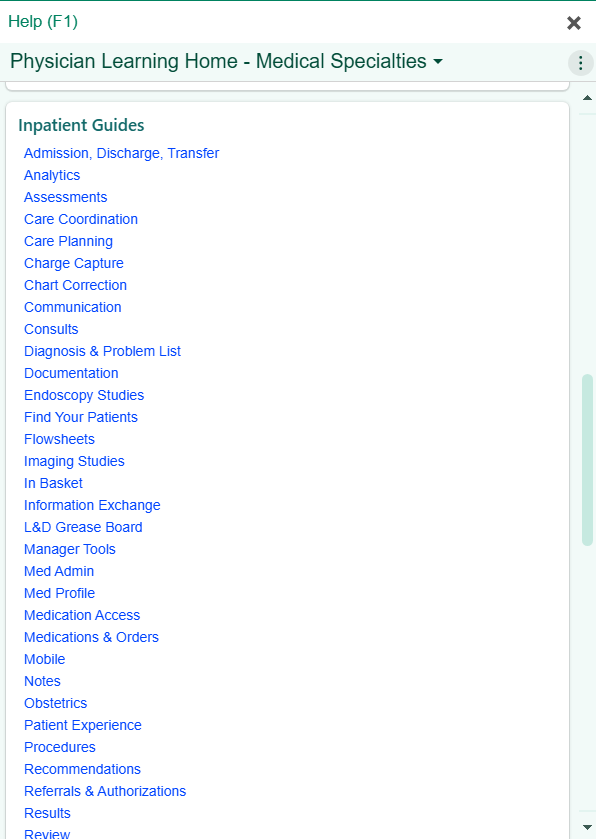Select the Flowsheets link
Viewport: 596px width, 839px height.
59,438
